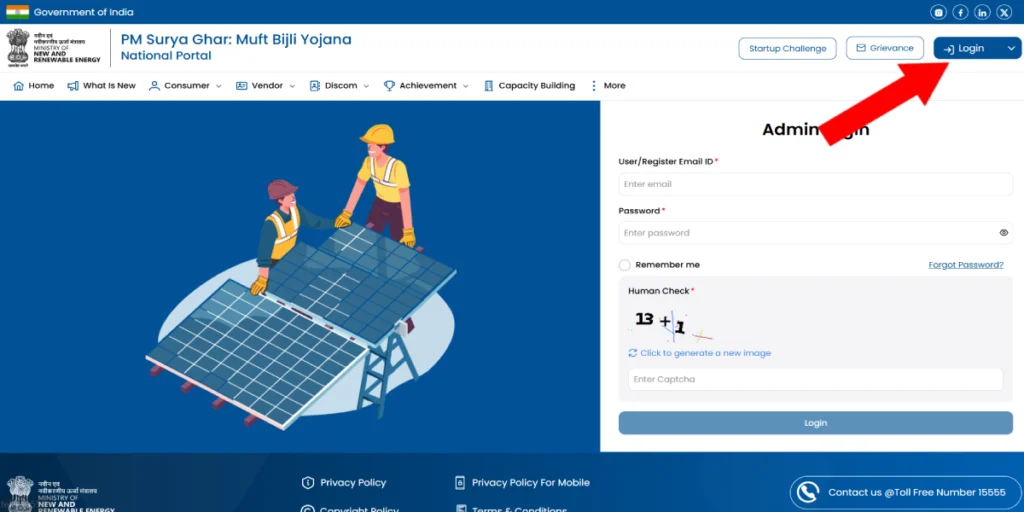The height and width of the screenshot is (512, 1024).
Task: Click the Discom icon in navigation
Action: click(315, 86)
